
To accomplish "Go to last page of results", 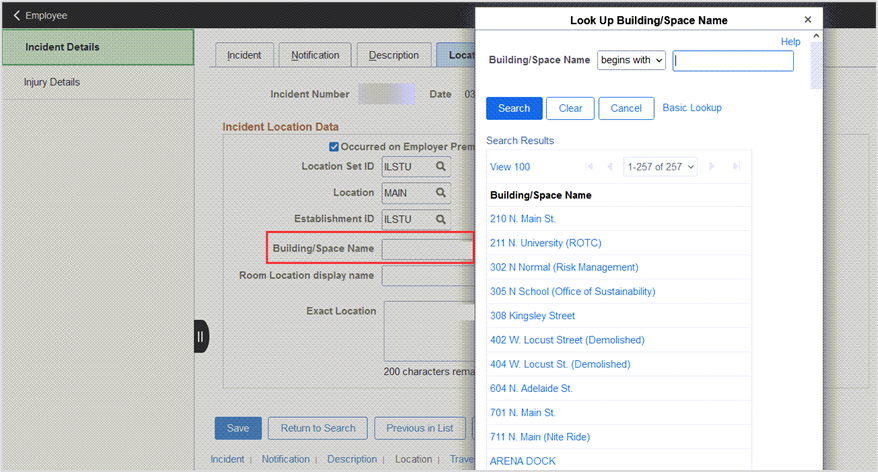I will [x=736, y=166].
